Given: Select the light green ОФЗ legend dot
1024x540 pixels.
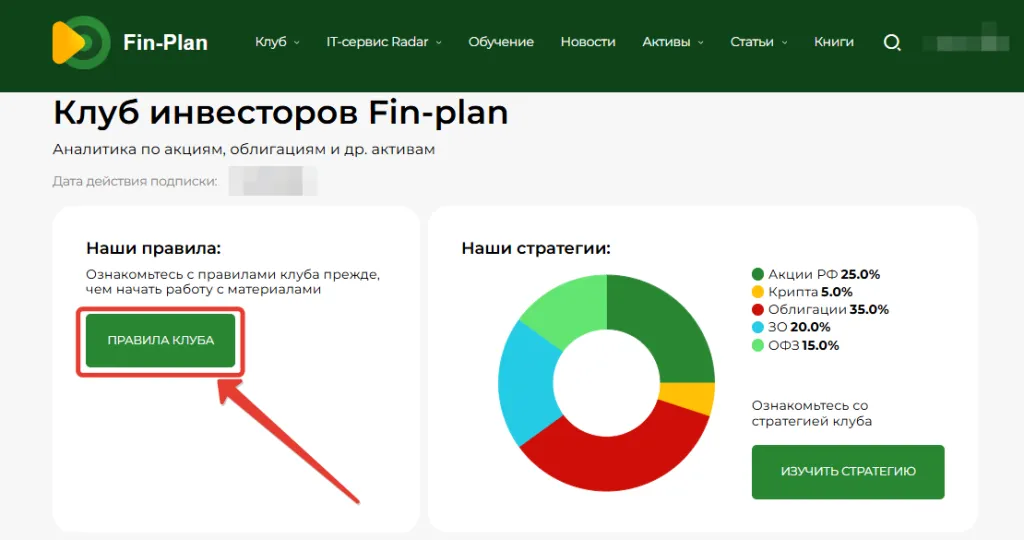Looking at the screenshot, I should point(758,345).
